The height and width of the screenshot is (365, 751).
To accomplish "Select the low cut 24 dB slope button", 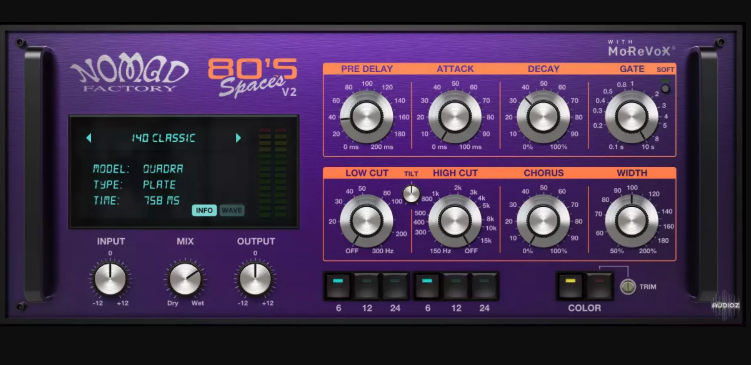I will point(395,286).
